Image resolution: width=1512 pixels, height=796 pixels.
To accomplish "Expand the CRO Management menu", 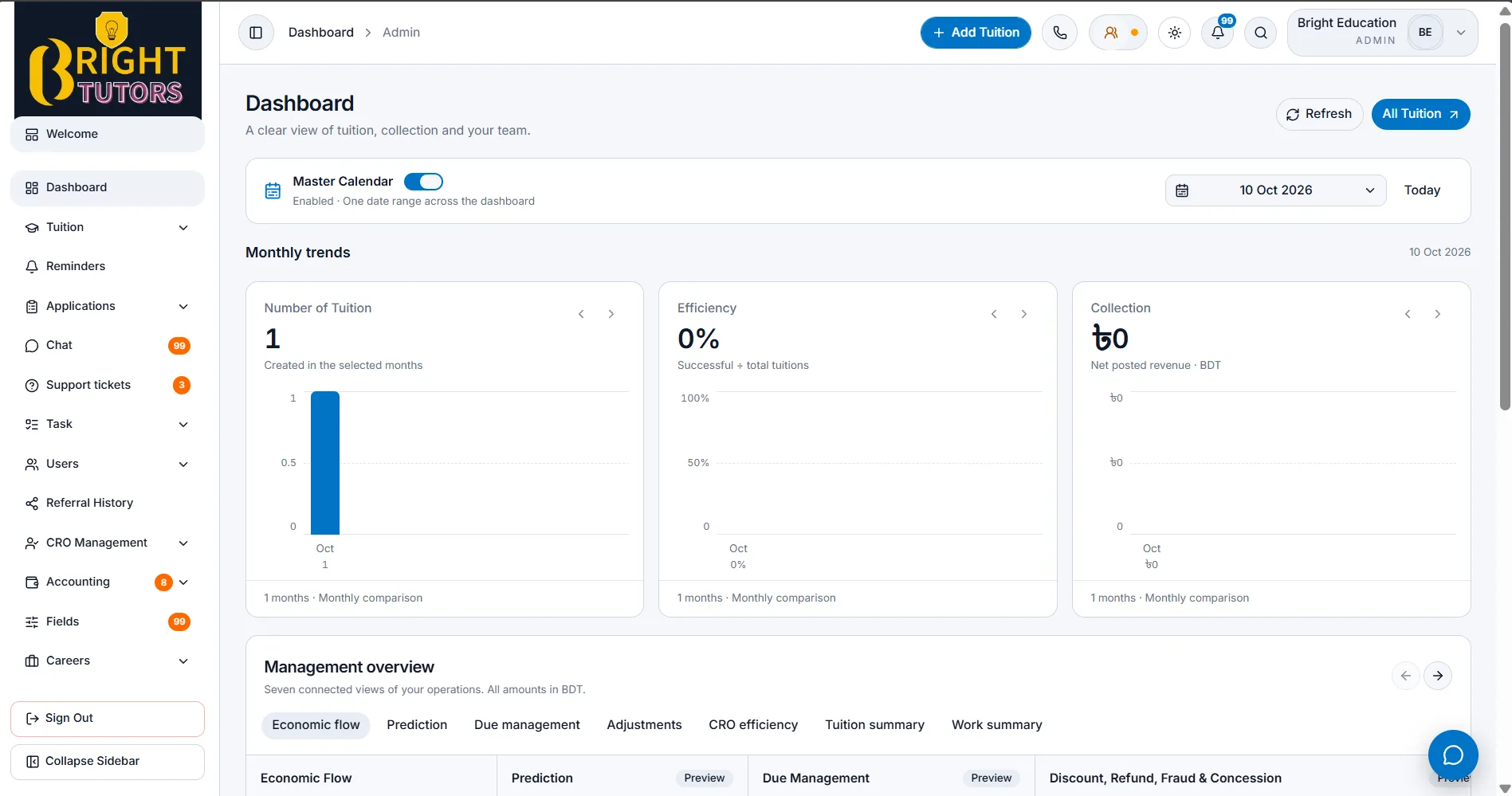I will pos(108,543).
